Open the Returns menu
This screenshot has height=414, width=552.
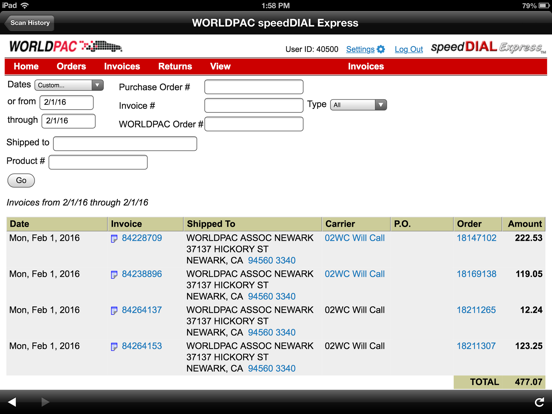175,67
